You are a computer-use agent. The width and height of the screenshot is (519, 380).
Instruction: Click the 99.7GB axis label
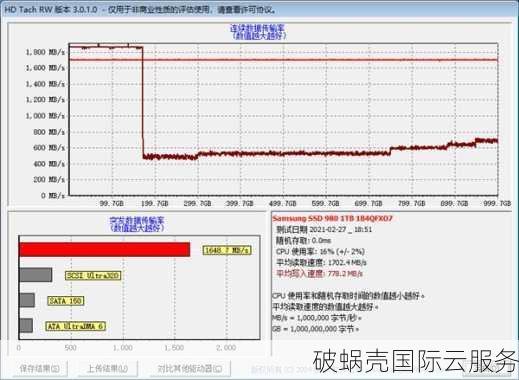click(112, 203)
